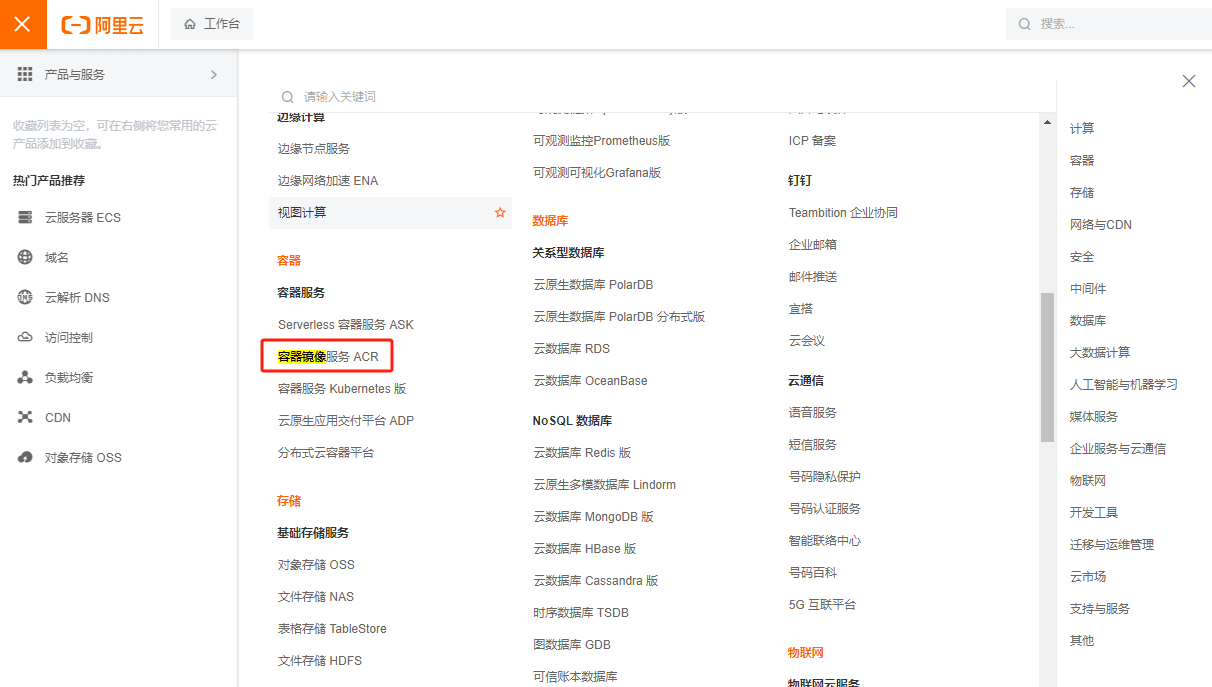Click the 云解析 DNS icon
Screen dimensions: 1212x687
coord(25,297)
